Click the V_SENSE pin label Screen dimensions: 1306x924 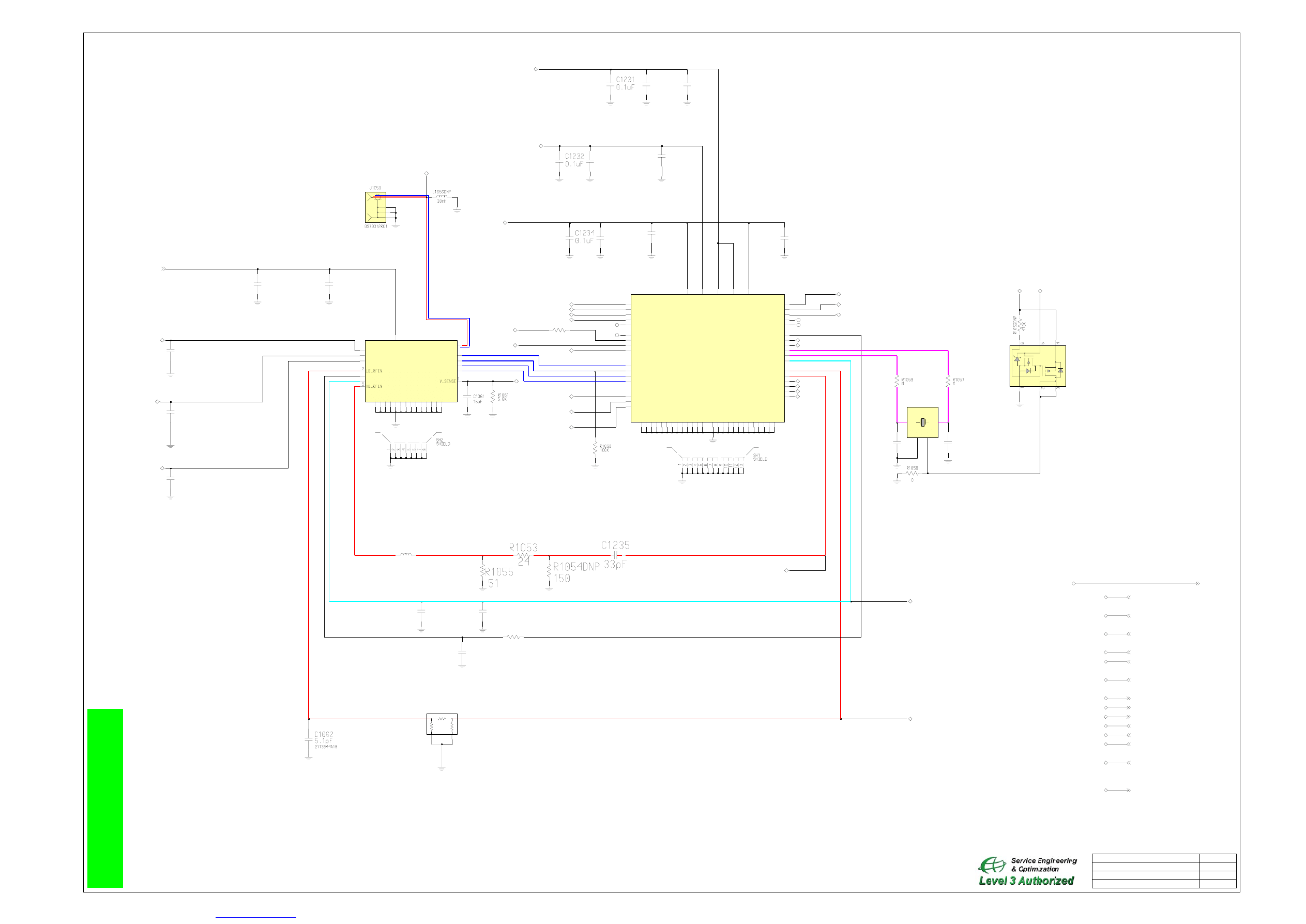pos(447,381)
